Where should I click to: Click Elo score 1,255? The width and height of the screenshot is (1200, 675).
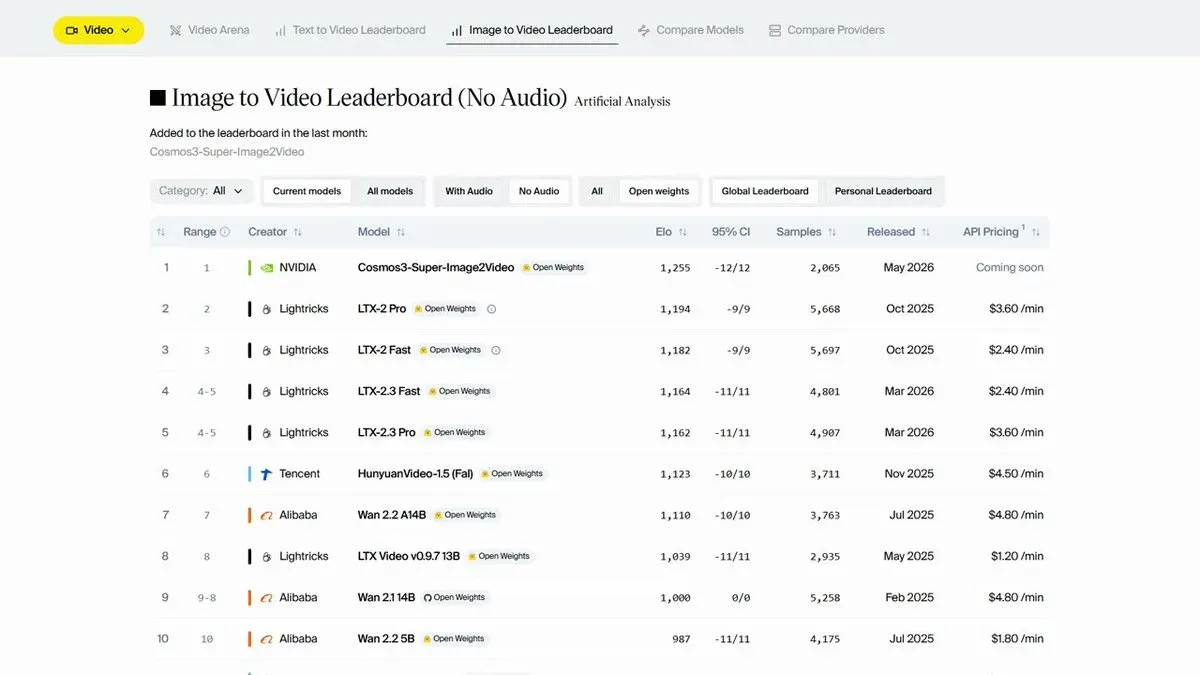(675, 268)
